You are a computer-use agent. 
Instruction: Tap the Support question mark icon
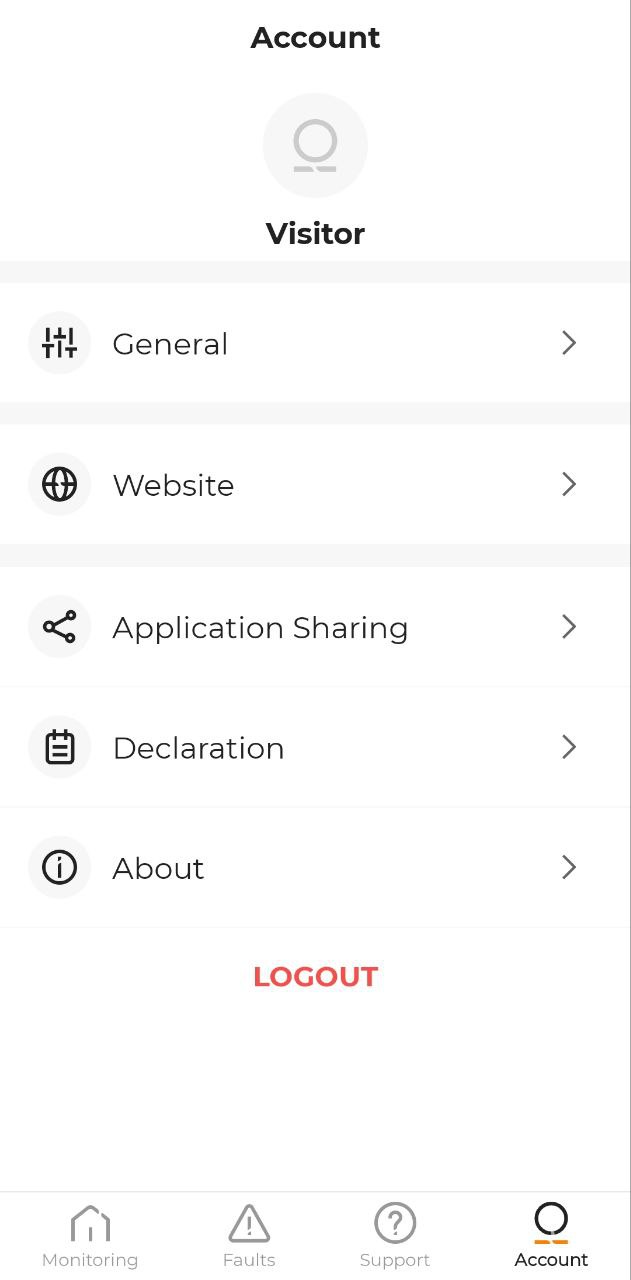coord(395,1223)
